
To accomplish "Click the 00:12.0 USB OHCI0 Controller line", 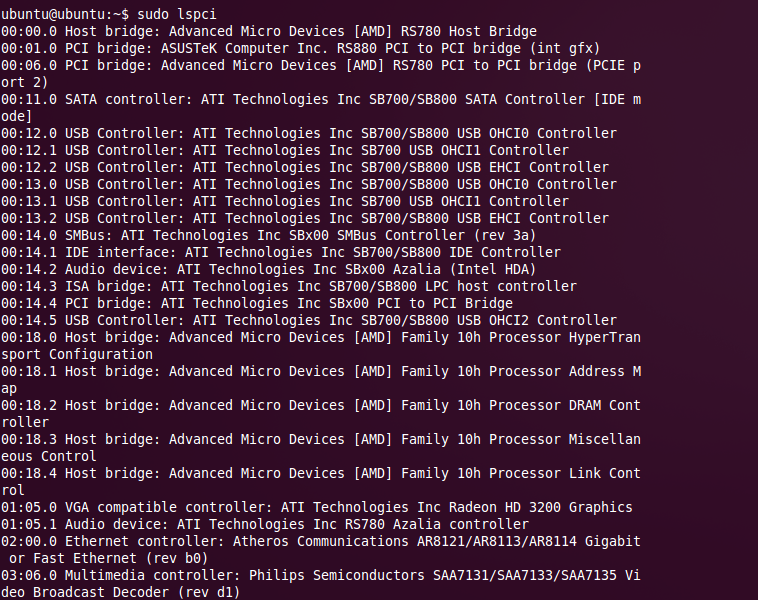I will click(x=308, y=133).
